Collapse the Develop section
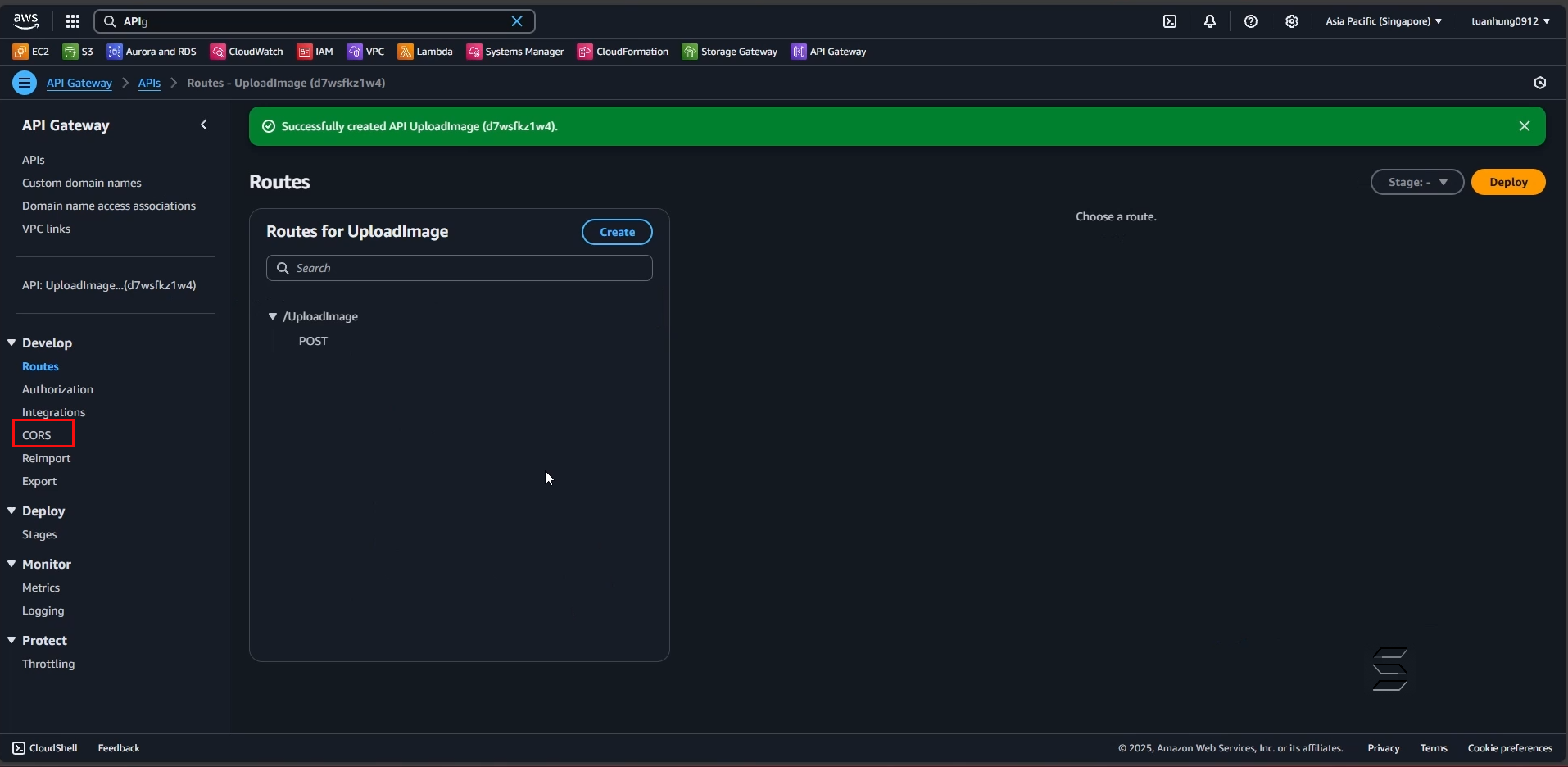This screenshot has width=1568, height=767. (x=11, y=343)
